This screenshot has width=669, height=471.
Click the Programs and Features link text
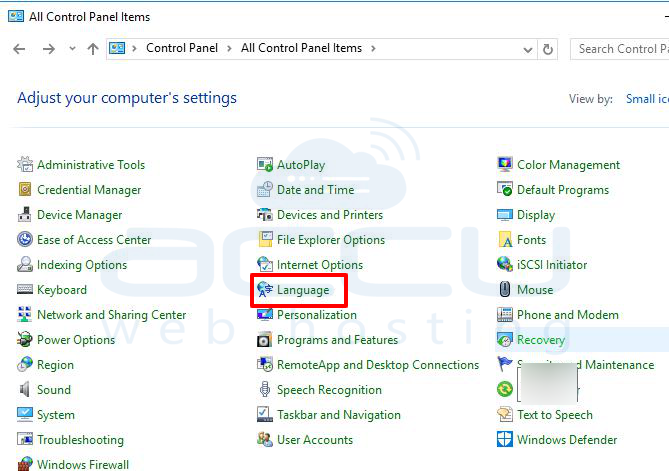coord(337,340)
